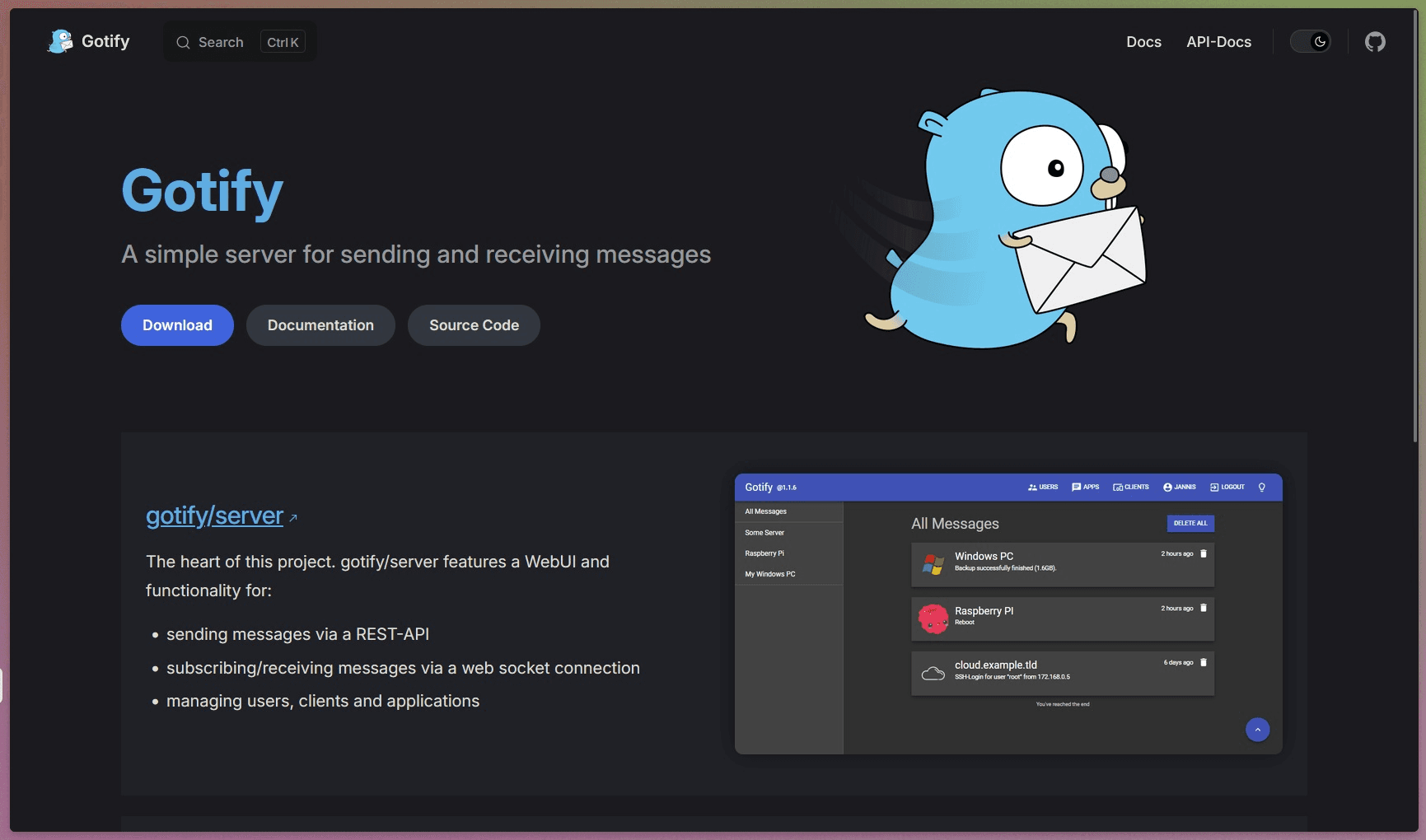Click the 'sending messages via a REST-API' text
Image resolution: width=1426 pixels, height=840 pixels.
click(x=297, y=634)
